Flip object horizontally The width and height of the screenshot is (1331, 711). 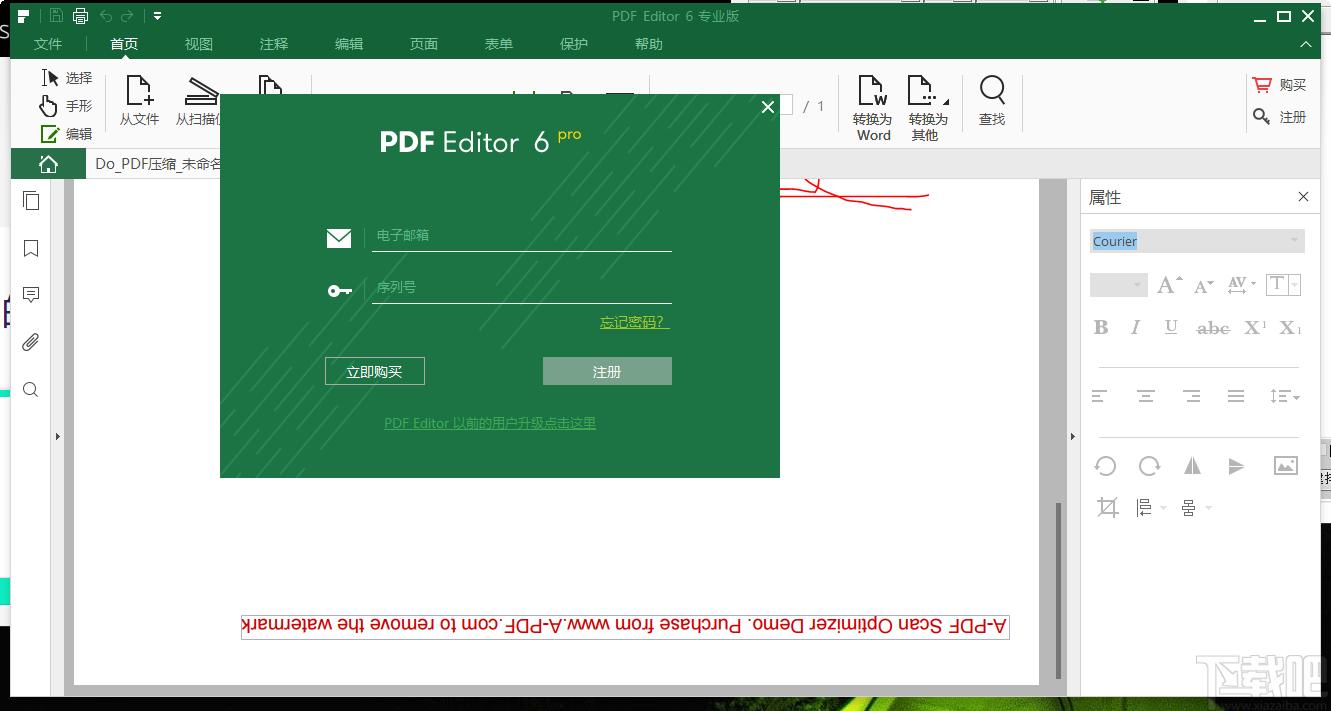[1192, 466]
